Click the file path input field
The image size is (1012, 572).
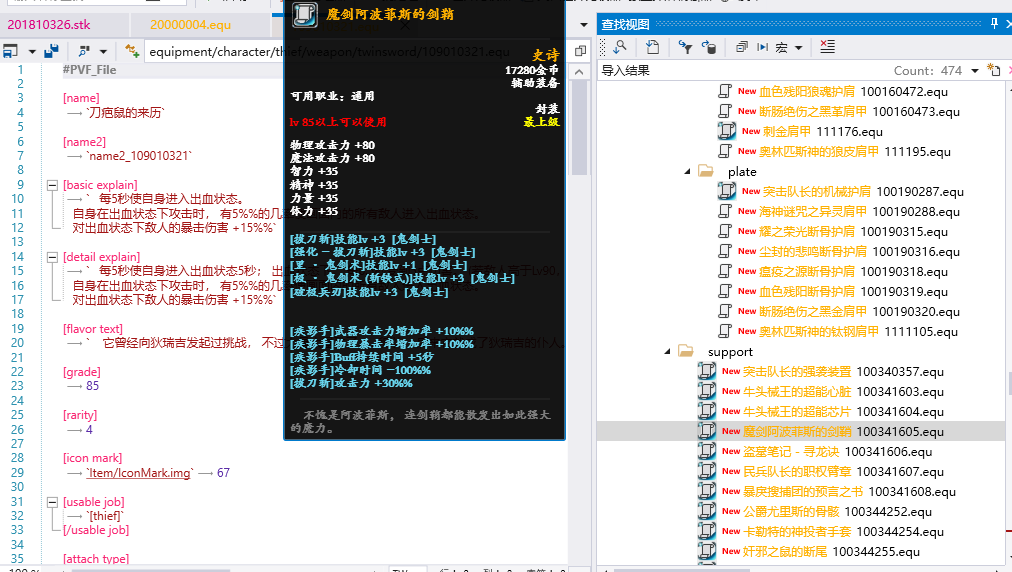click(215, 52)
